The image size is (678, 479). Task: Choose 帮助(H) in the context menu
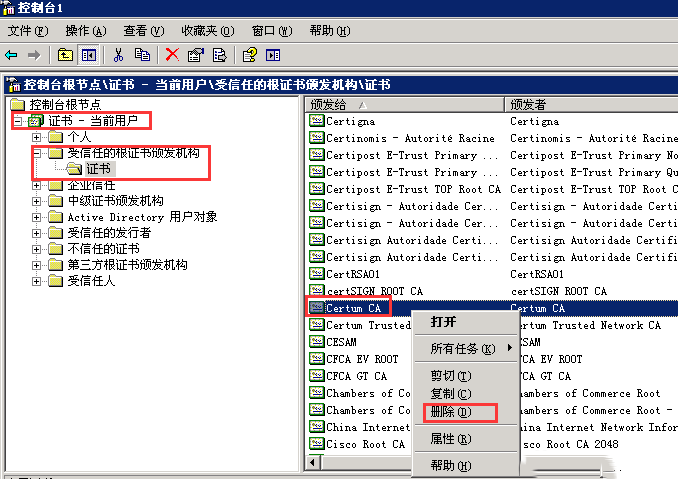[x=466, y=466]
